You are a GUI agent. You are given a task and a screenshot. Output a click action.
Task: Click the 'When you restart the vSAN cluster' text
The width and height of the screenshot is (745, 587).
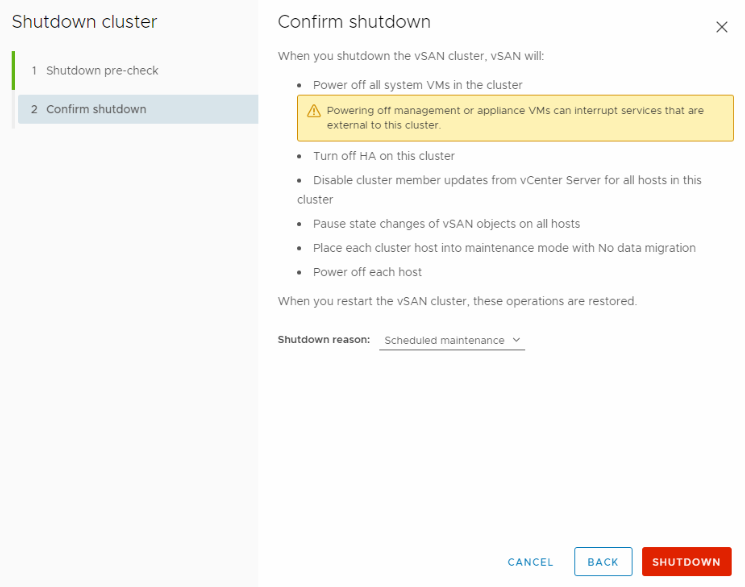click(x=457, y=301)
